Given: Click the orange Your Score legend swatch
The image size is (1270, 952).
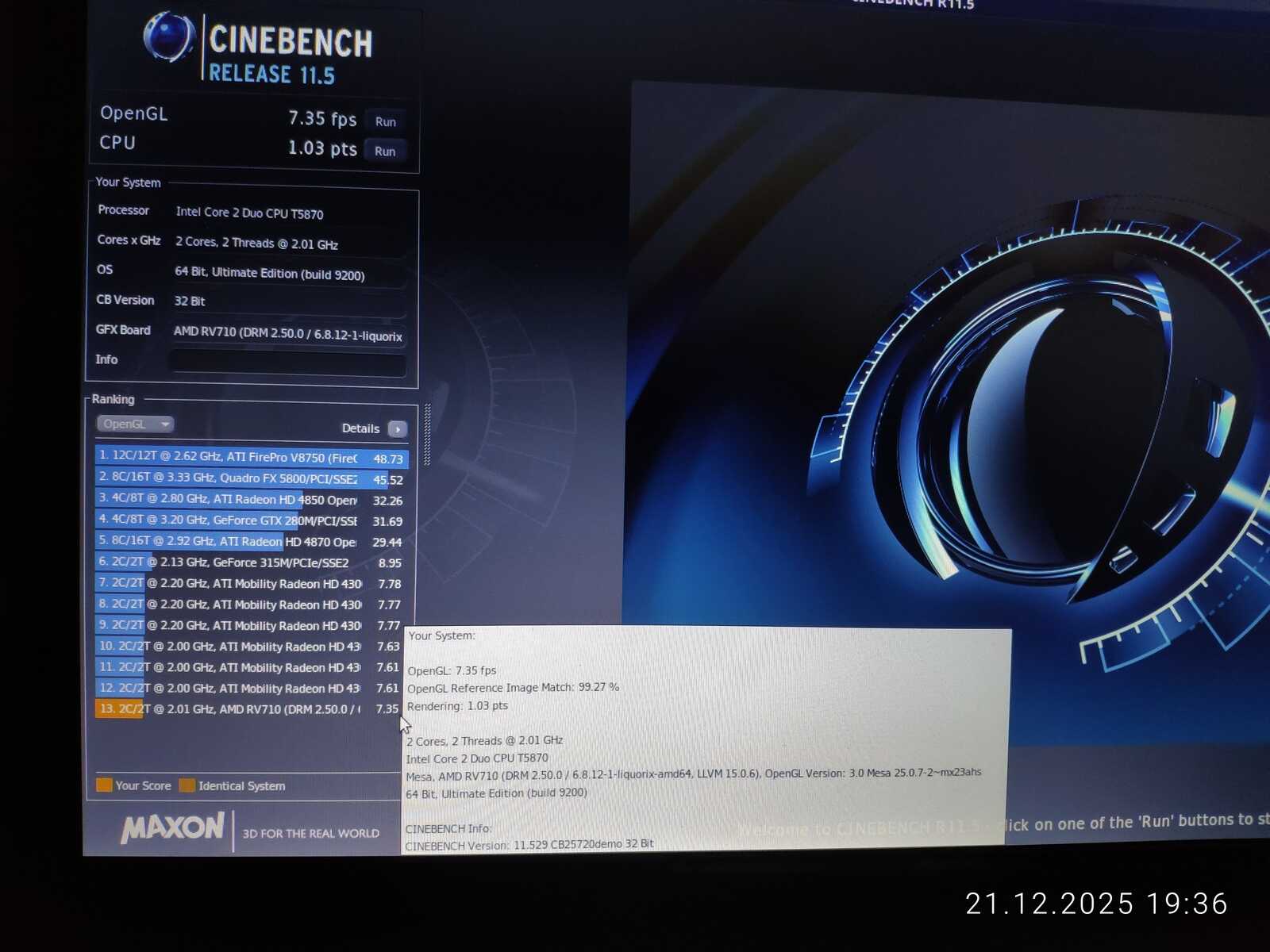Looking at the screenshot, I should 104,785.
